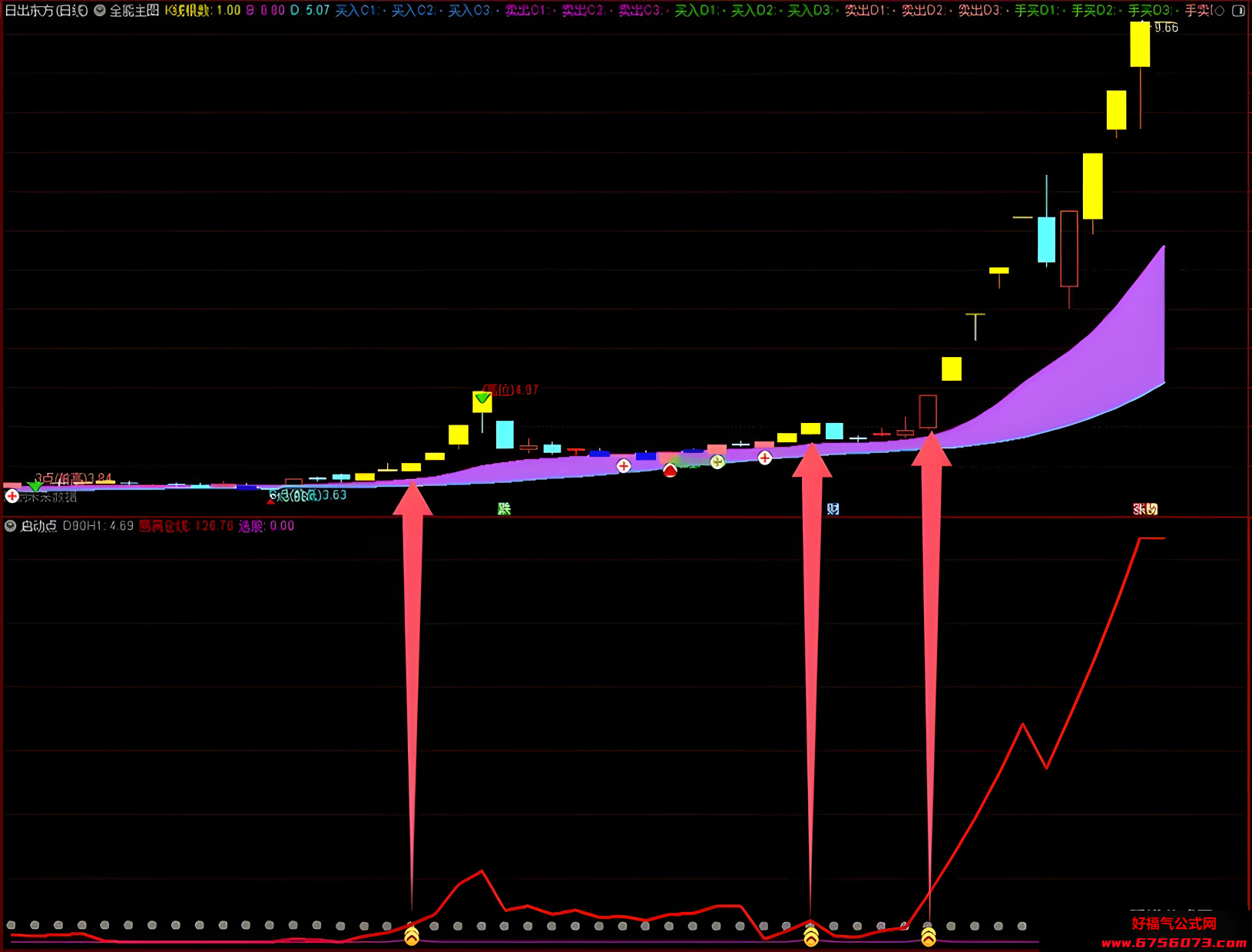The width and height of the screenshot is (1252, 952).
Task: Click the topmost yellow candlestick near 9.66
Action: click(1140, 45)
